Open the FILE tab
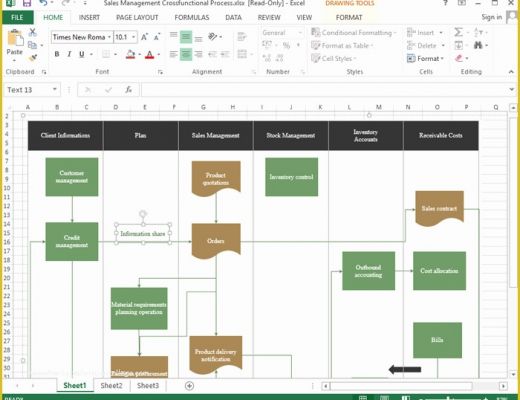Screen dimensions: 520x400 coord(17,17)
